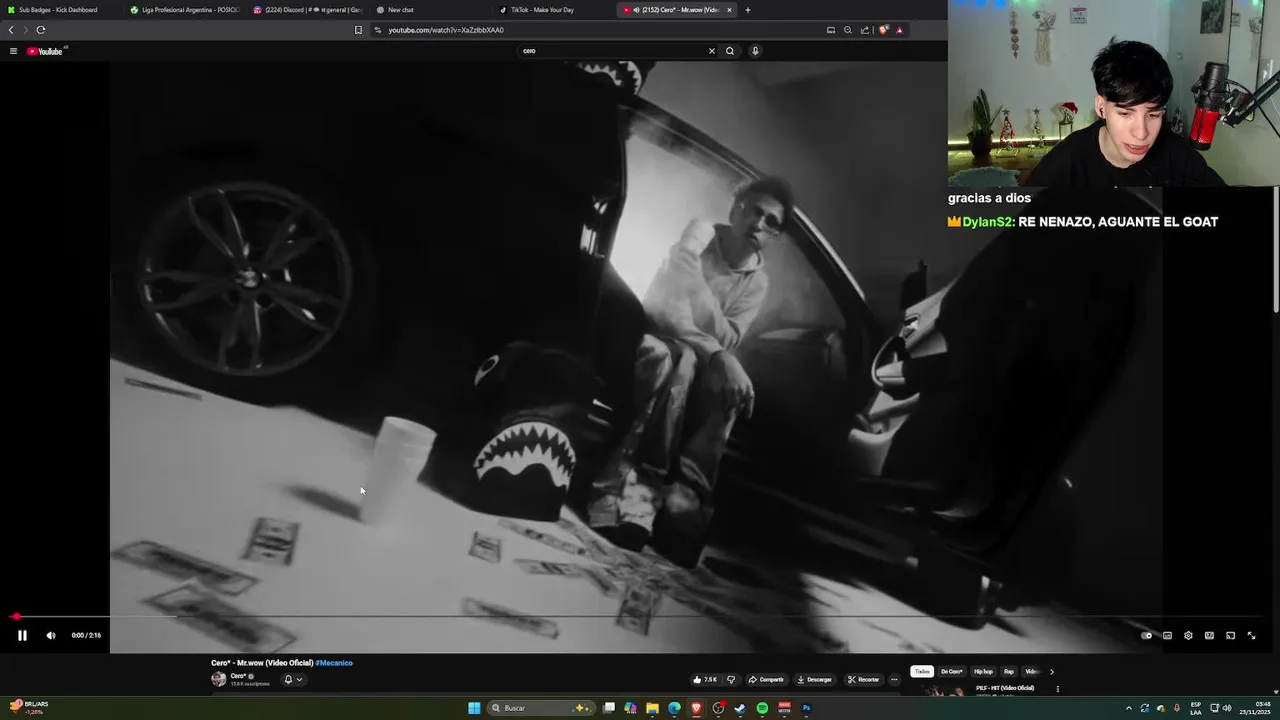This screenshot has height=720, width=1280.
Task: Open picture-in-picture icon in address bar
Action: click(830, 30)
